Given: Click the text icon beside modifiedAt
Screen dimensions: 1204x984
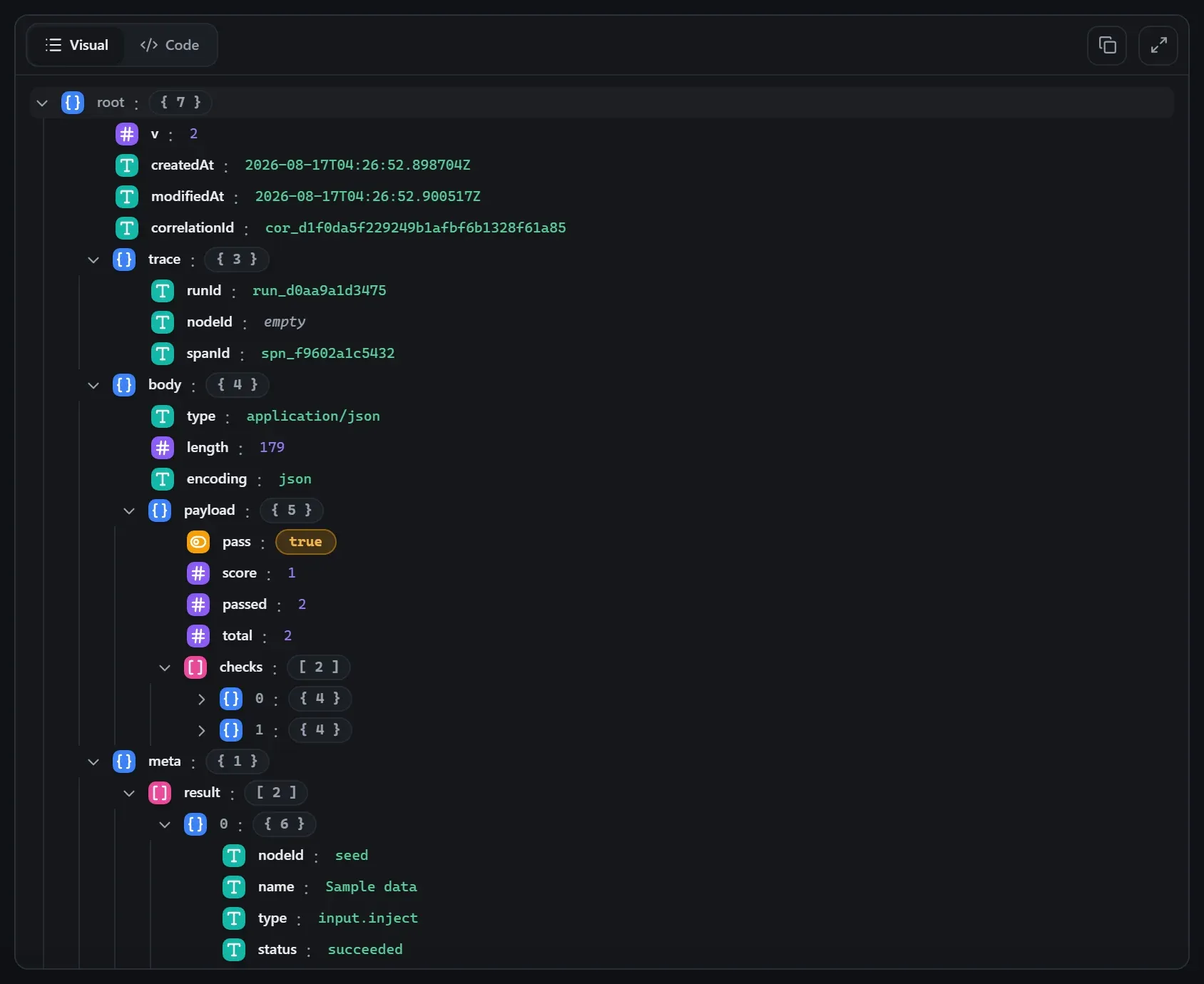Looking at the screenshot, I should [x=127, y=197].
